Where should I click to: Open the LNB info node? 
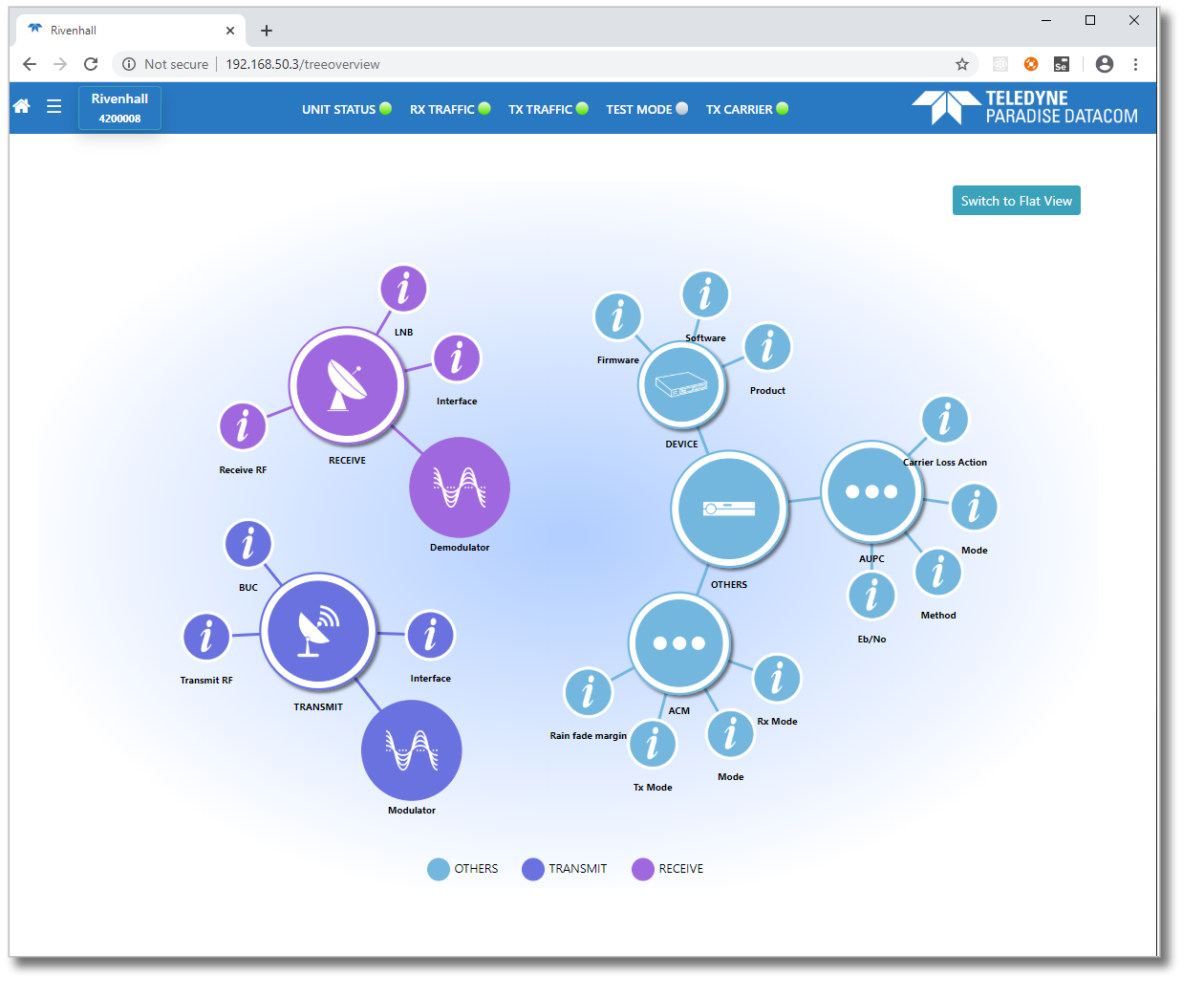(403, 289)
